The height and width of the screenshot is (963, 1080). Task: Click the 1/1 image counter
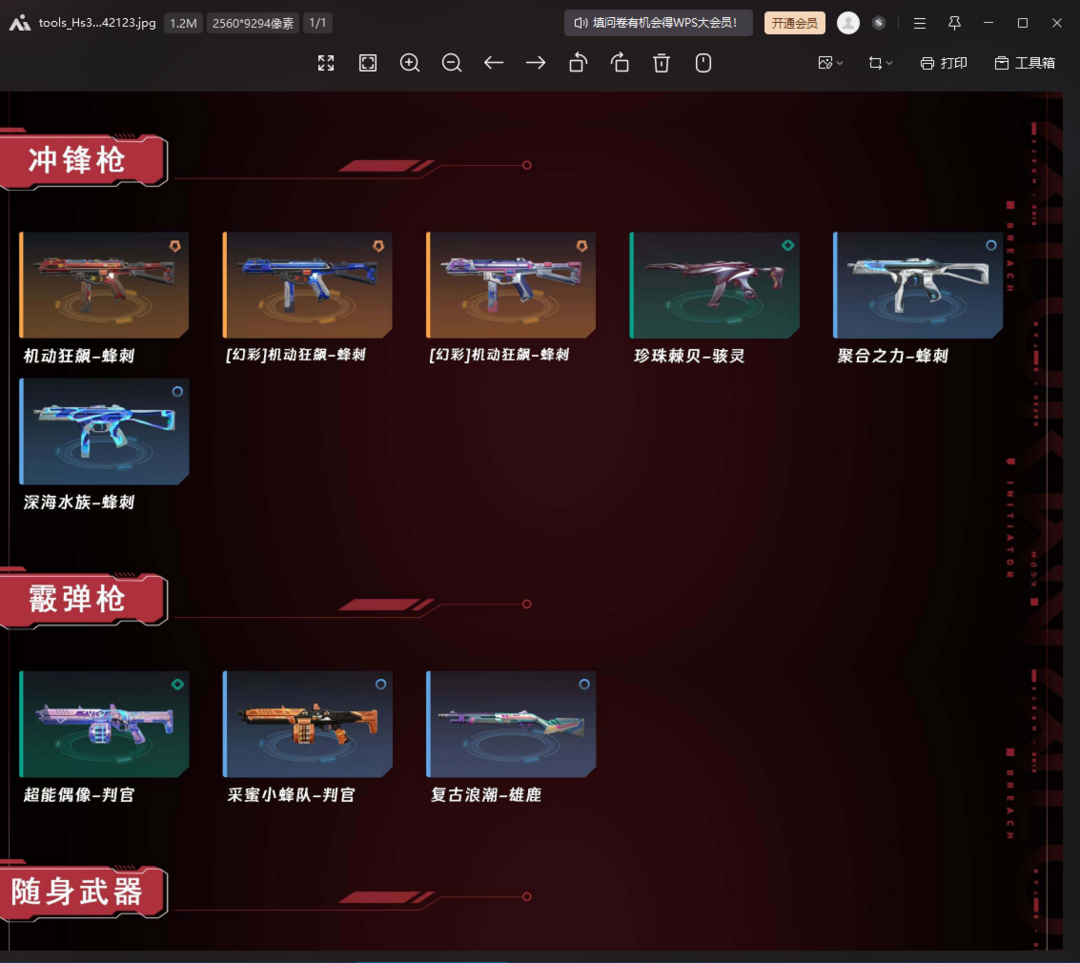(318, 23)
